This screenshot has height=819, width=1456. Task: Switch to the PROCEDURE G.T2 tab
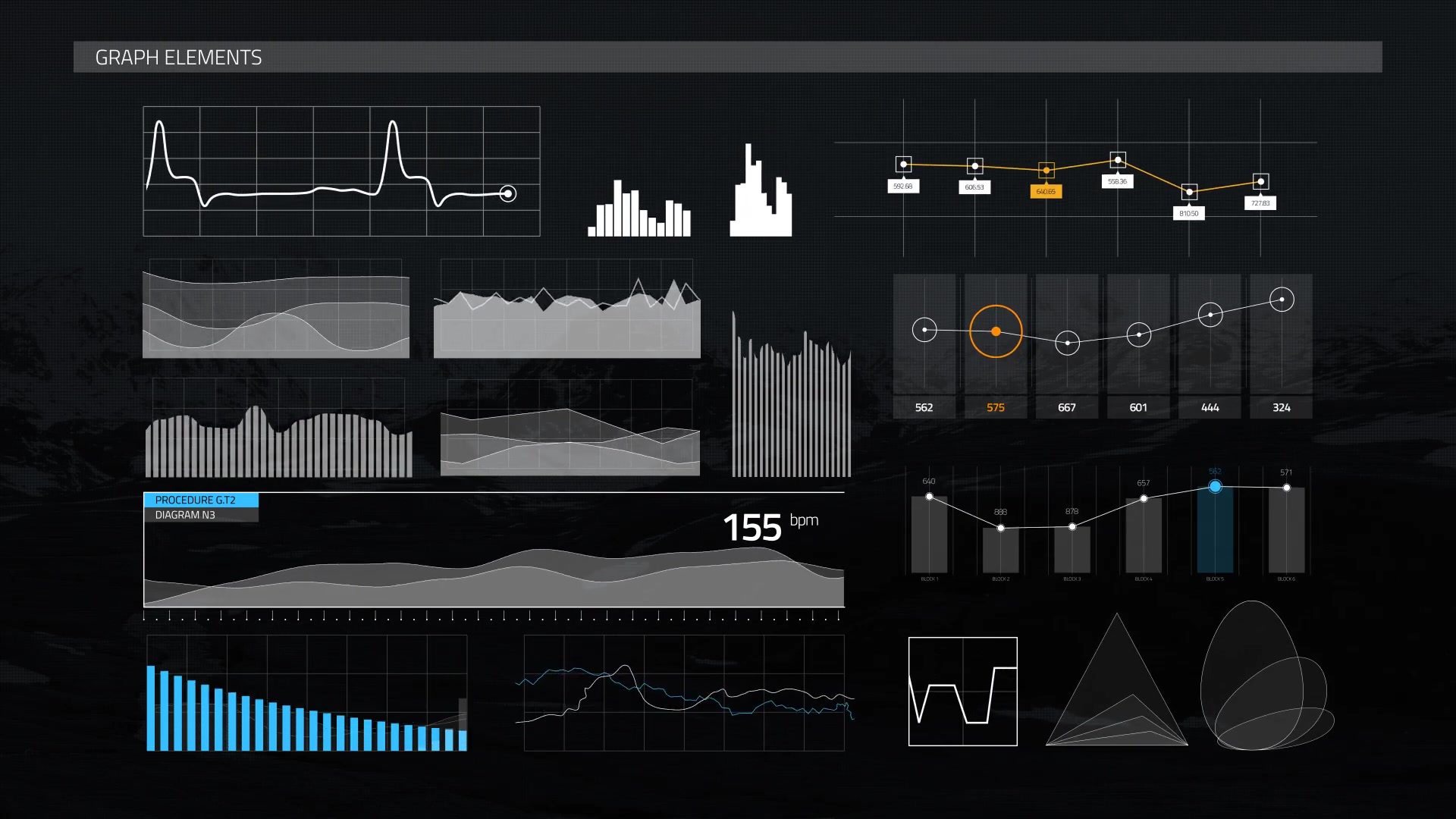click(201, 500)
